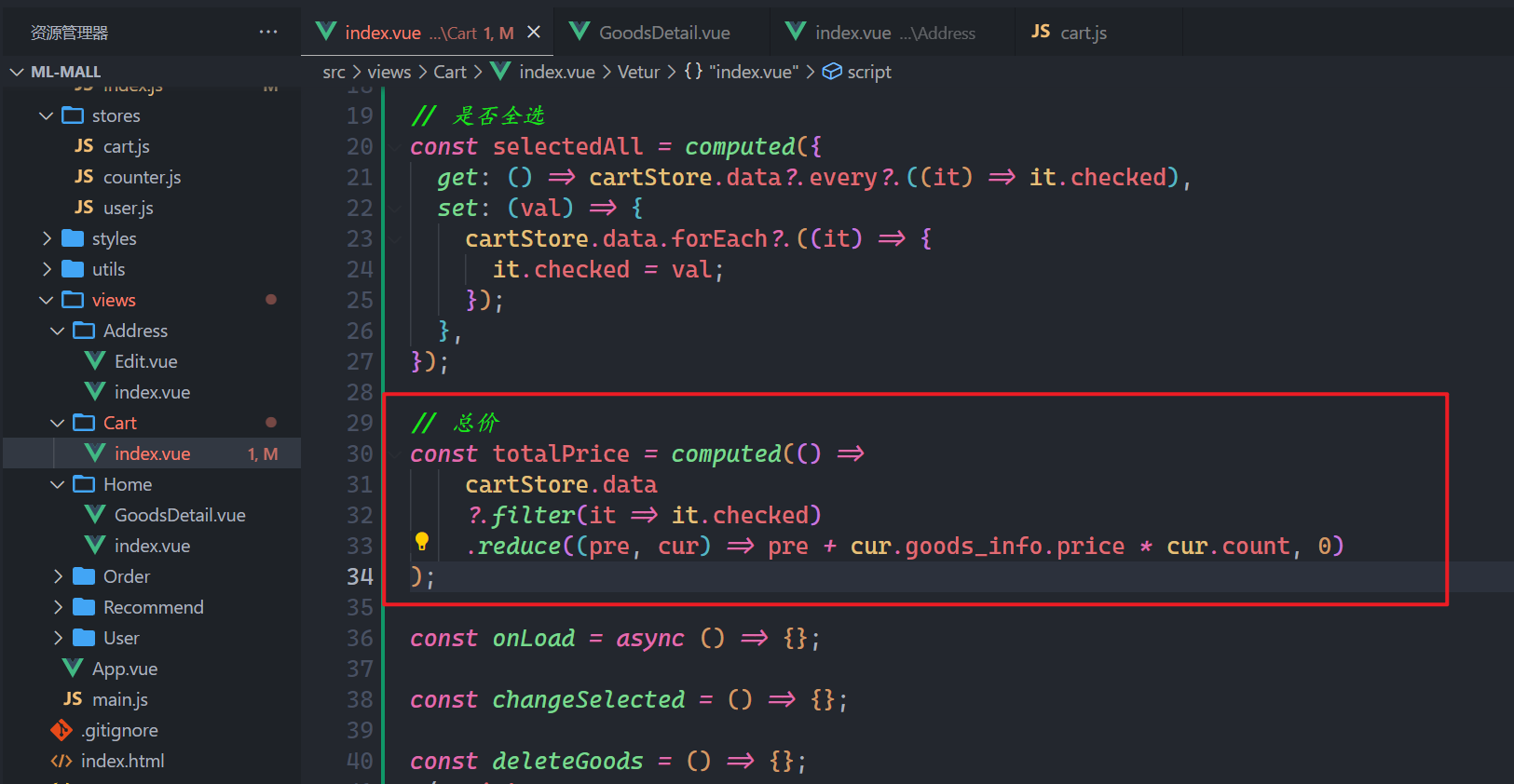
Task: Click the lightbulb quick-fix icon
Action: [x=422, y=541]
